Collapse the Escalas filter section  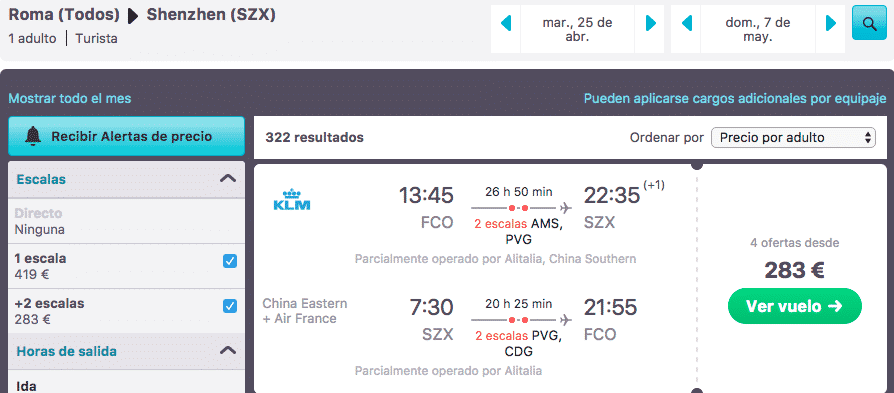227,179
